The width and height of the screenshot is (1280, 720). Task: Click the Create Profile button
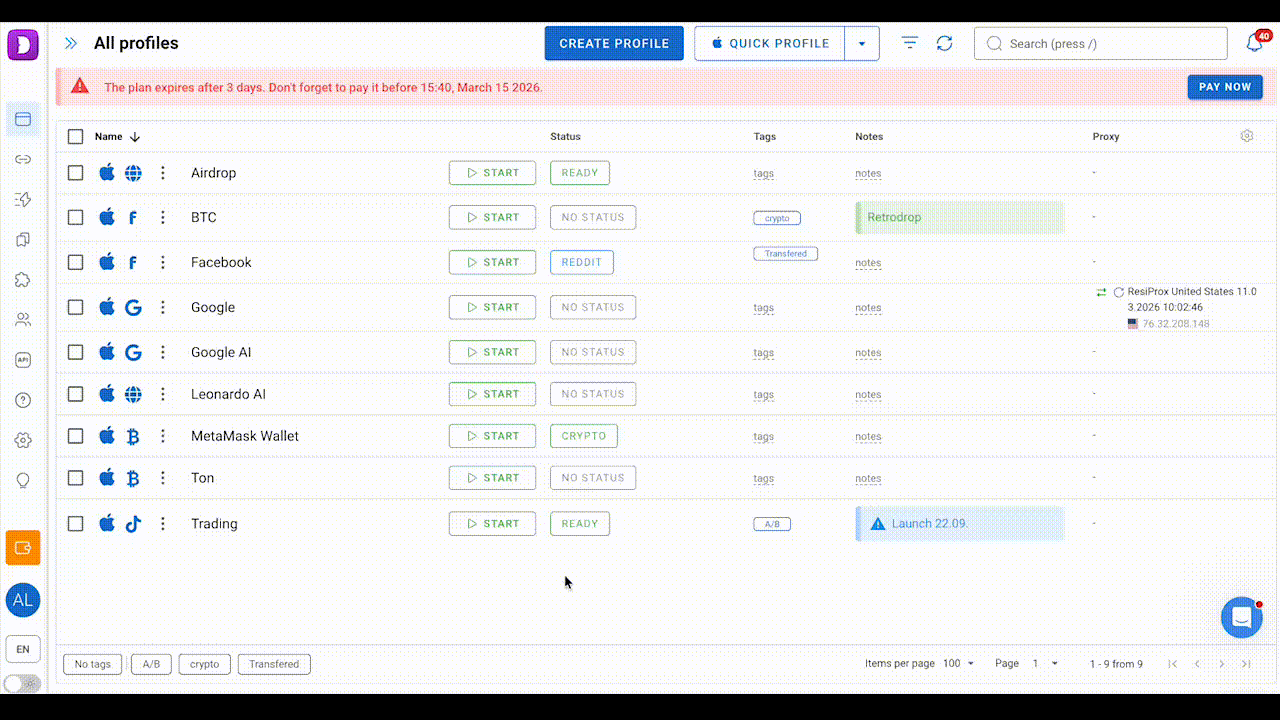point(614,44)
